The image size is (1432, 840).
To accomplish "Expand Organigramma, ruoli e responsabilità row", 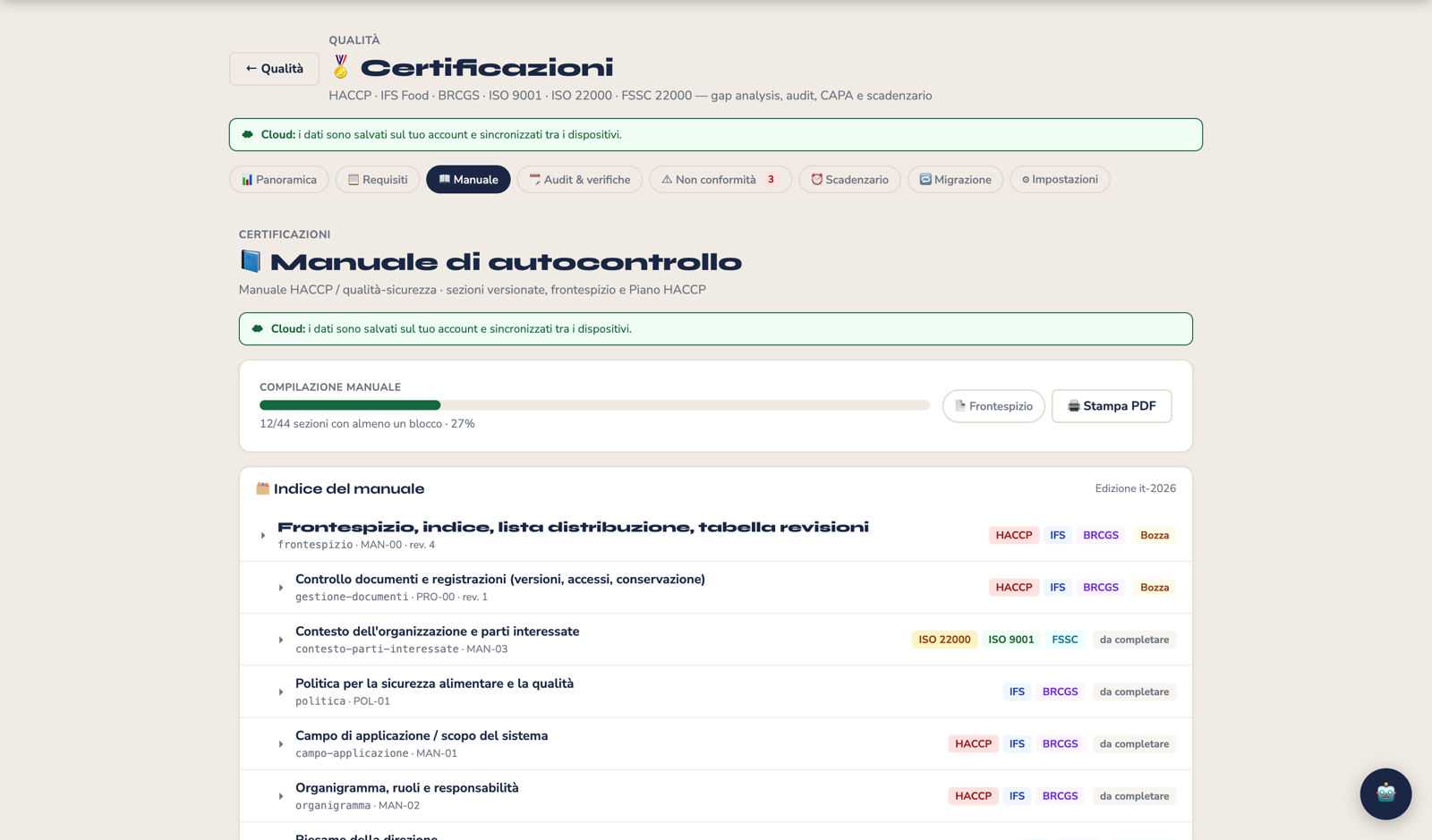I will (281, 796).
